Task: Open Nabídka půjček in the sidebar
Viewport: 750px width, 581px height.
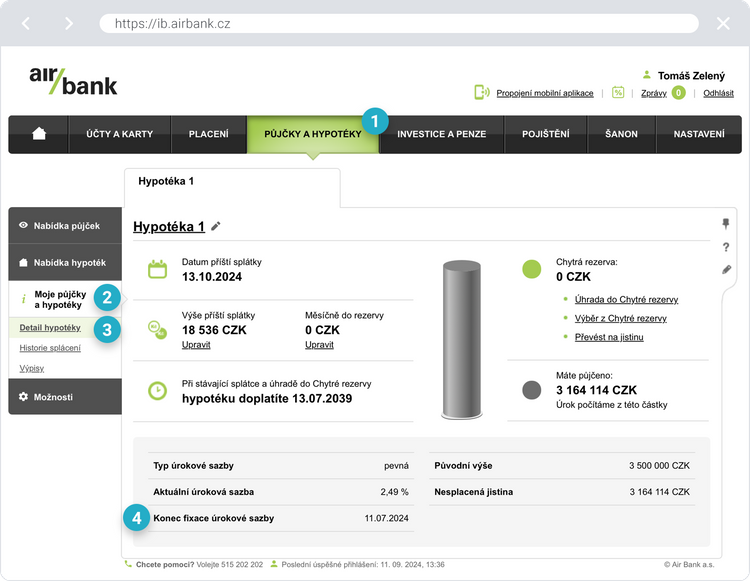Action: 66,226
